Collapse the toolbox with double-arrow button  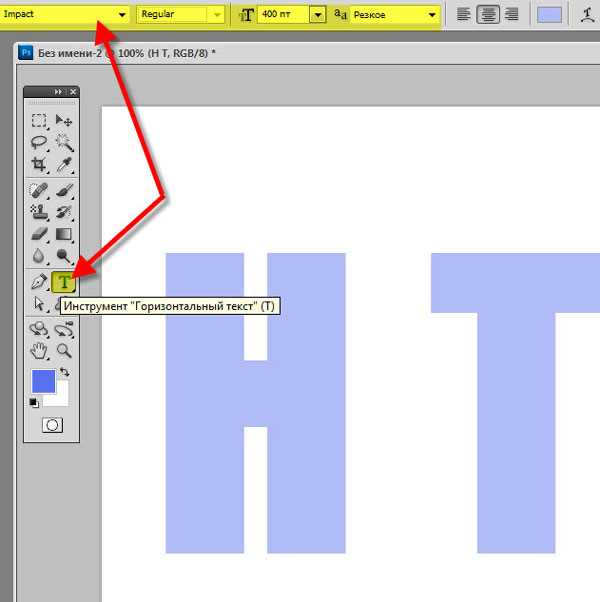pos(58,92)
